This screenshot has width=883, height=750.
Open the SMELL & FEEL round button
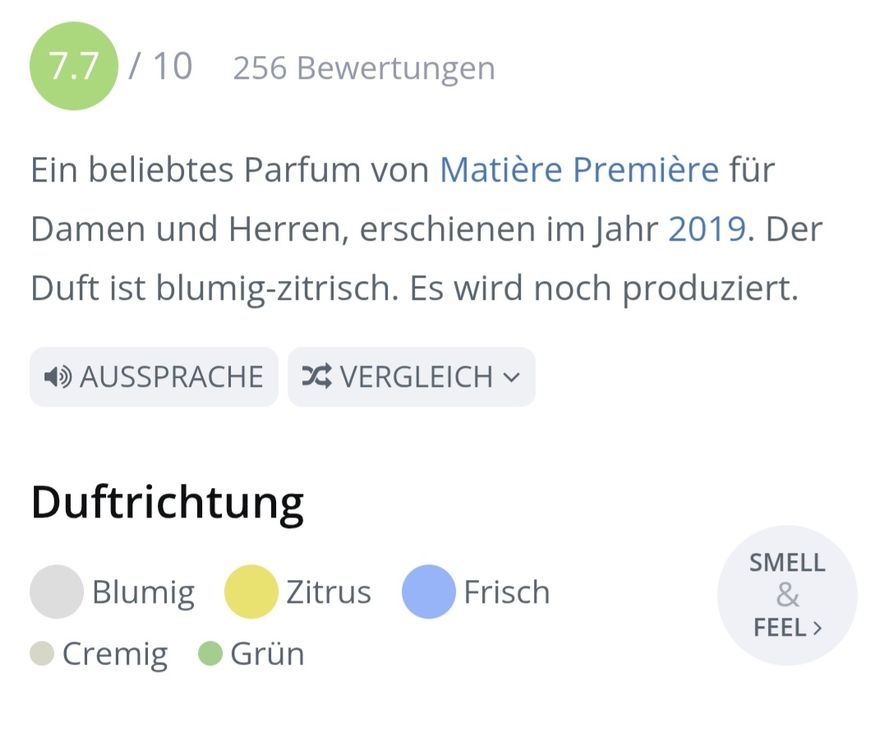[787, 595]
